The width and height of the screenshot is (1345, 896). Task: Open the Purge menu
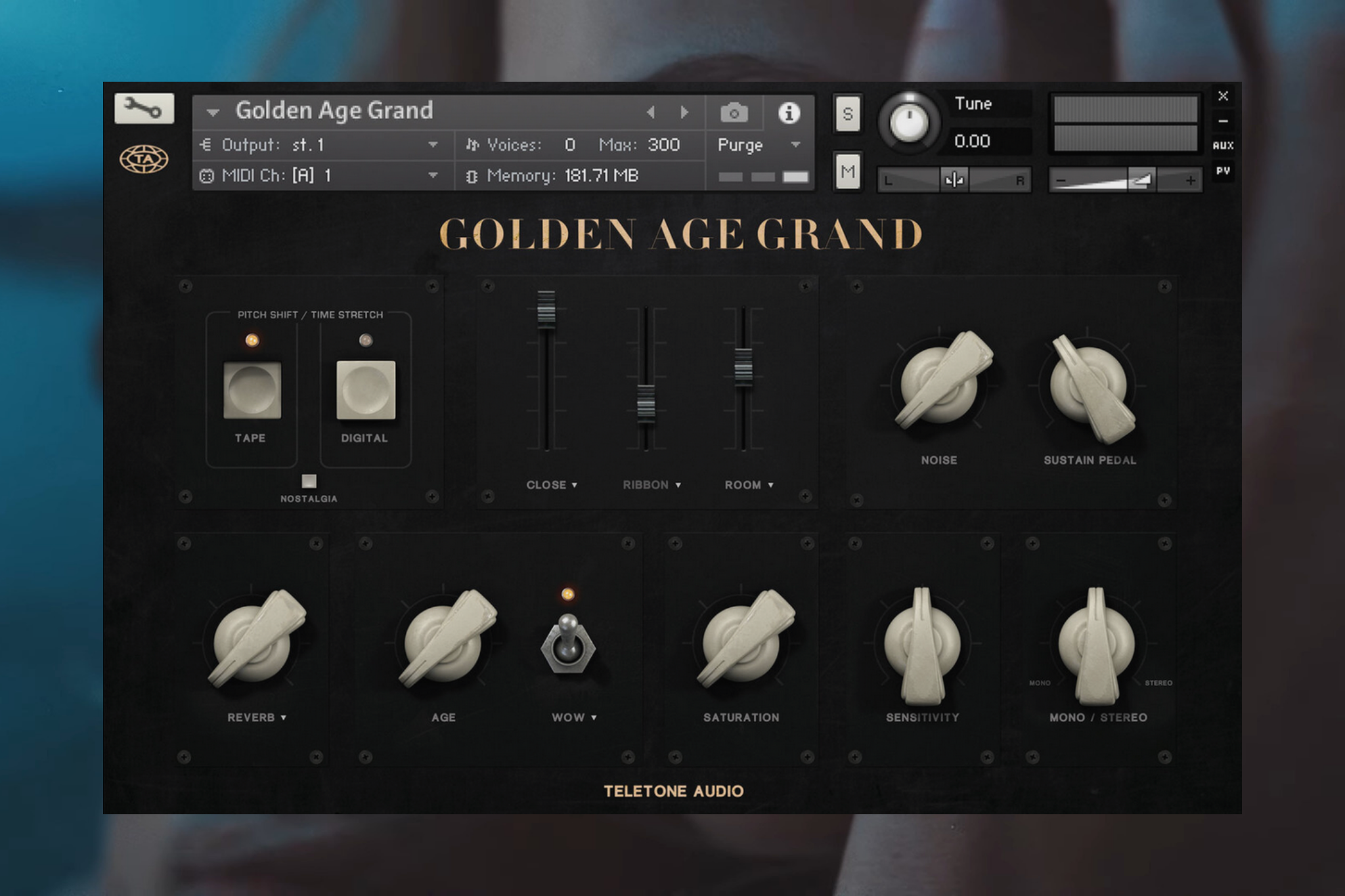click(x=740, y=145)
